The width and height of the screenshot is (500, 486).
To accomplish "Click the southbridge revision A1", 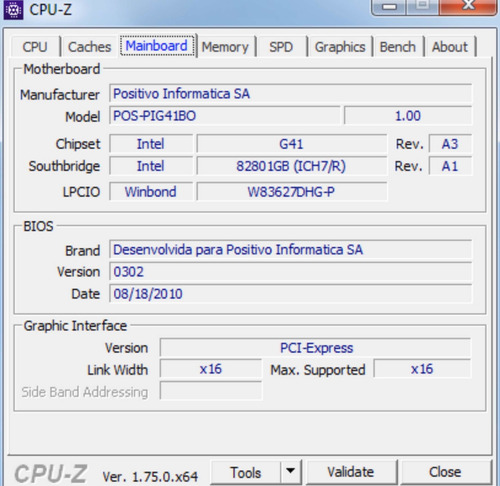I will pos(450,166).
